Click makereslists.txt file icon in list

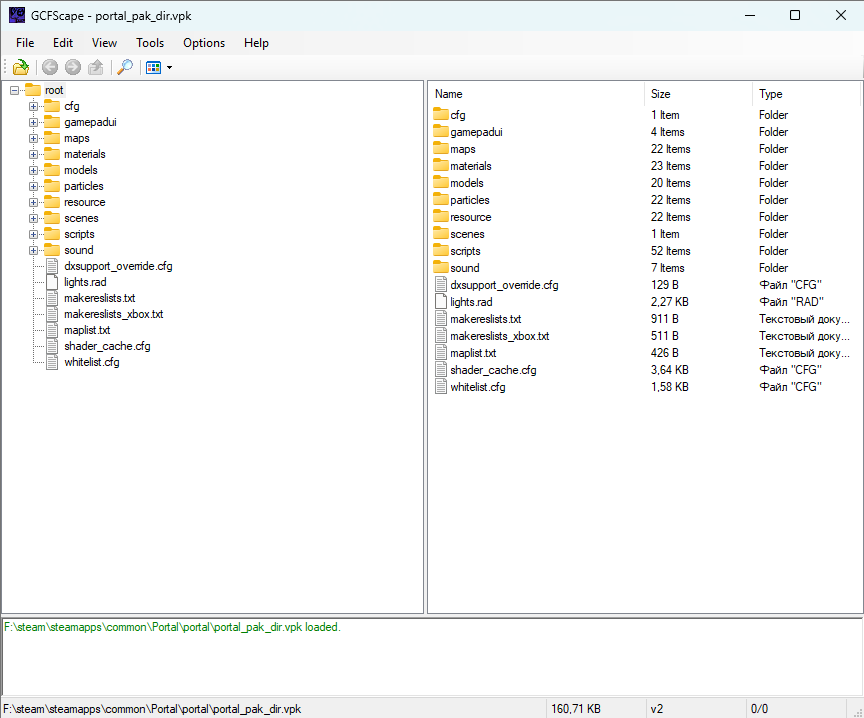click(x=441, y=319)
